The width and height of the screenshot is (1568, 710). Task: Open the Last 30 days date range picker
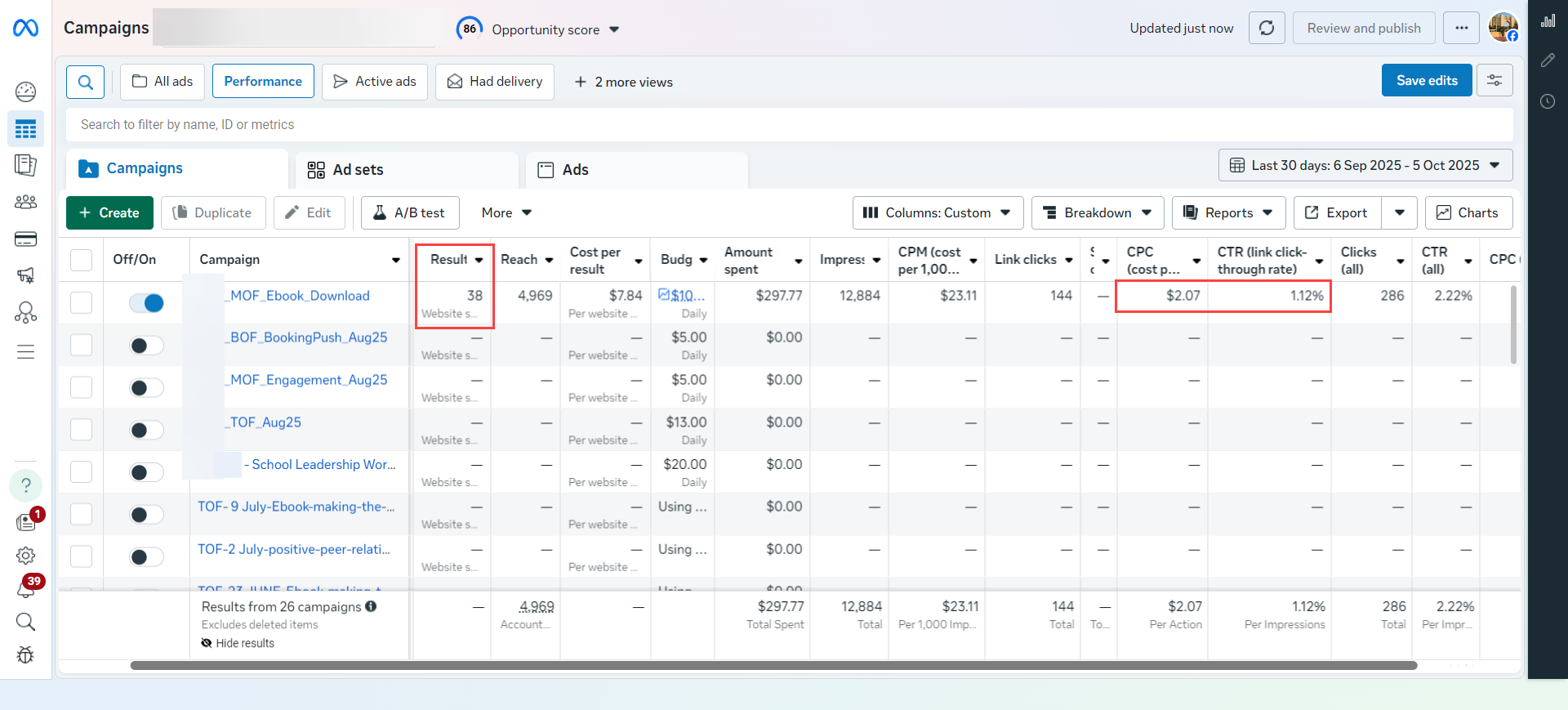pos(1365,165)
